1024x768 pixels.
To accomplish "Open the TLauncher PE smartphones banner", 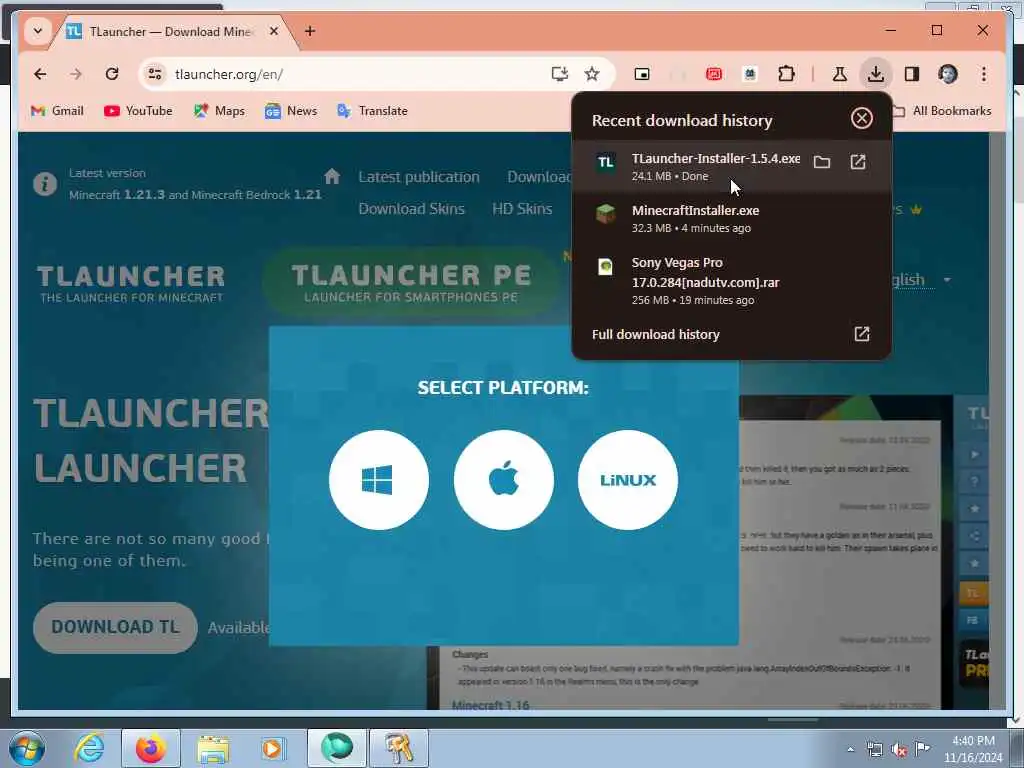I will click(x=411, y=282).
